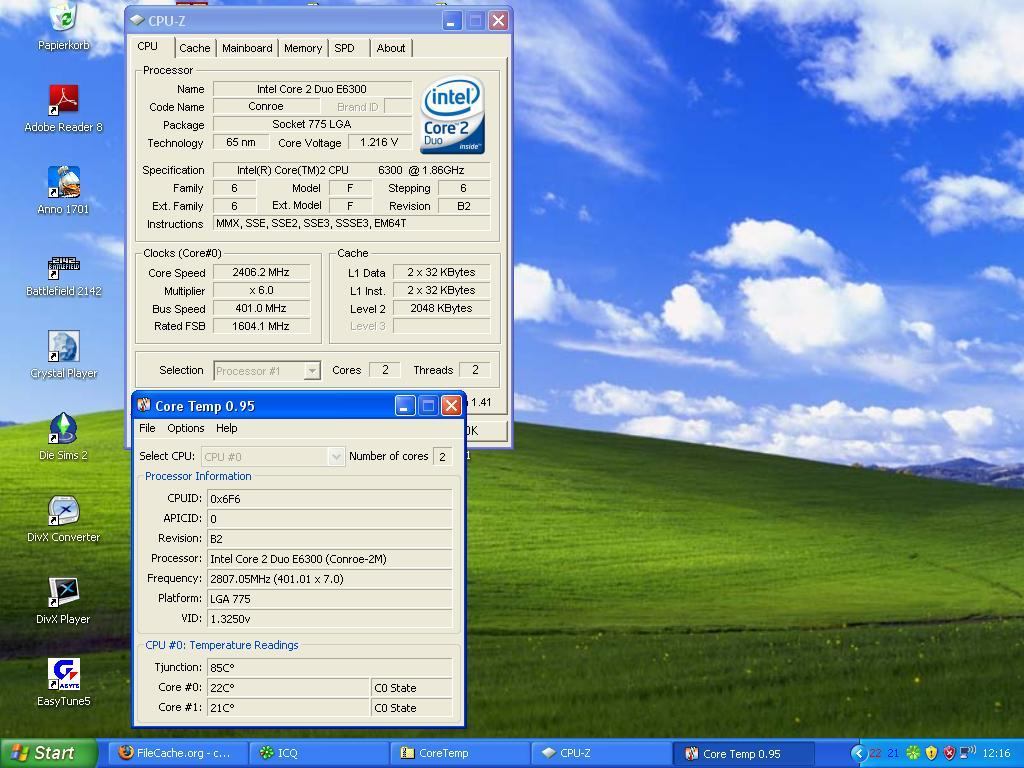Click the Frequency 2807.05MHz field

330,579
